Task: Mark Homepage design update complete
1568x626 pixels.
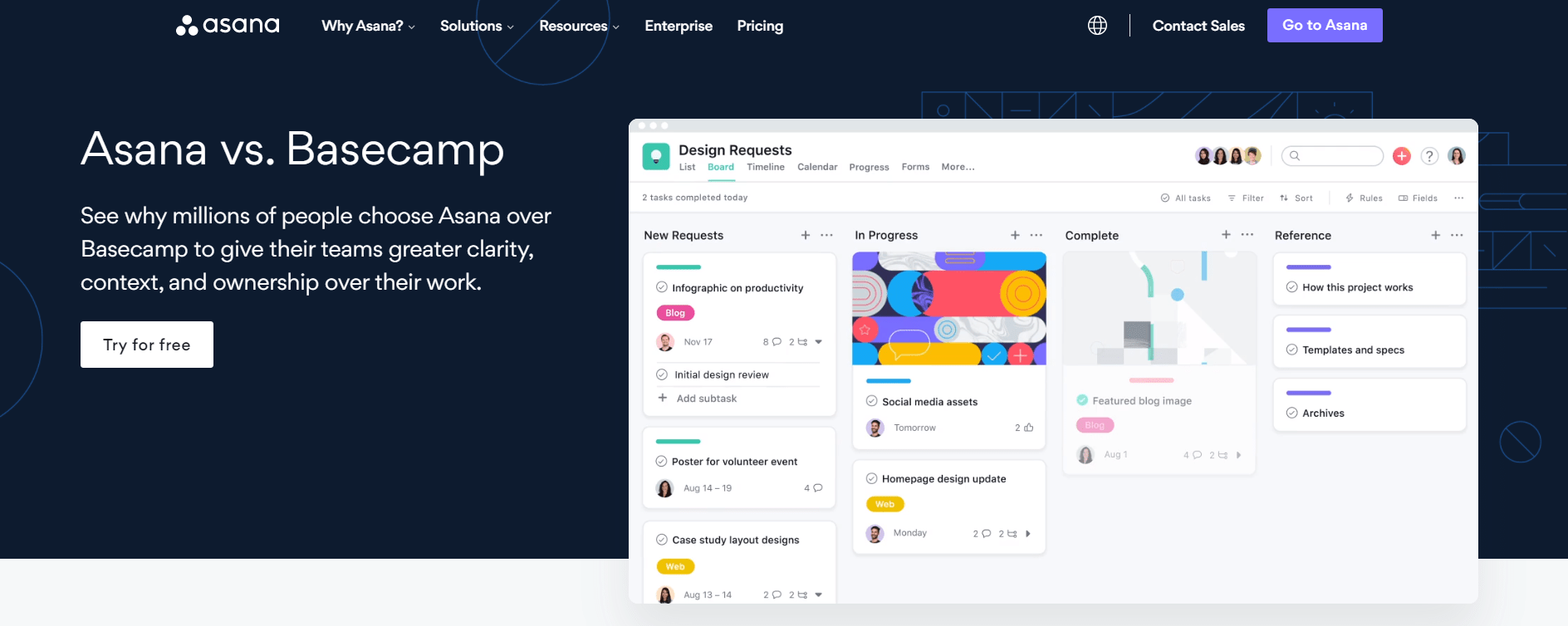Action: point(871,478)
